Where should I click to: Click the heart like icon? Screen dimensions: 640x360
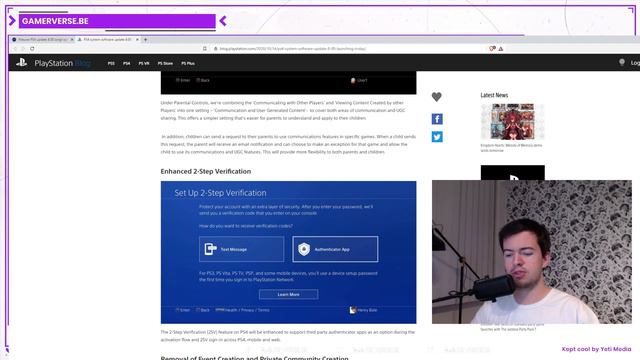pos(437,97)
